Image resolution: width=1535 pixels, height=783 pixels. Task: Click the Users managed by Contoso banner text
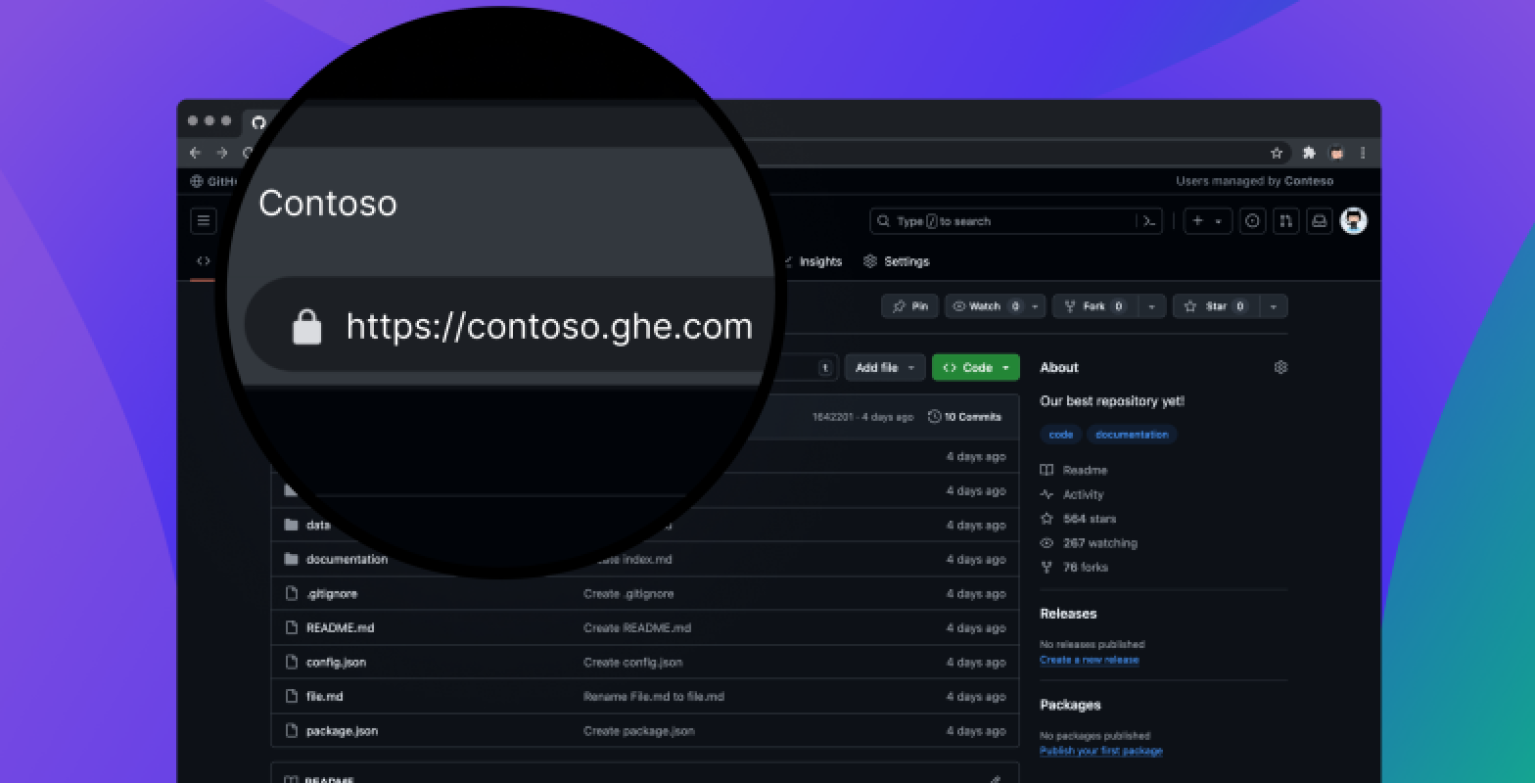click(x=1255, y=181)
